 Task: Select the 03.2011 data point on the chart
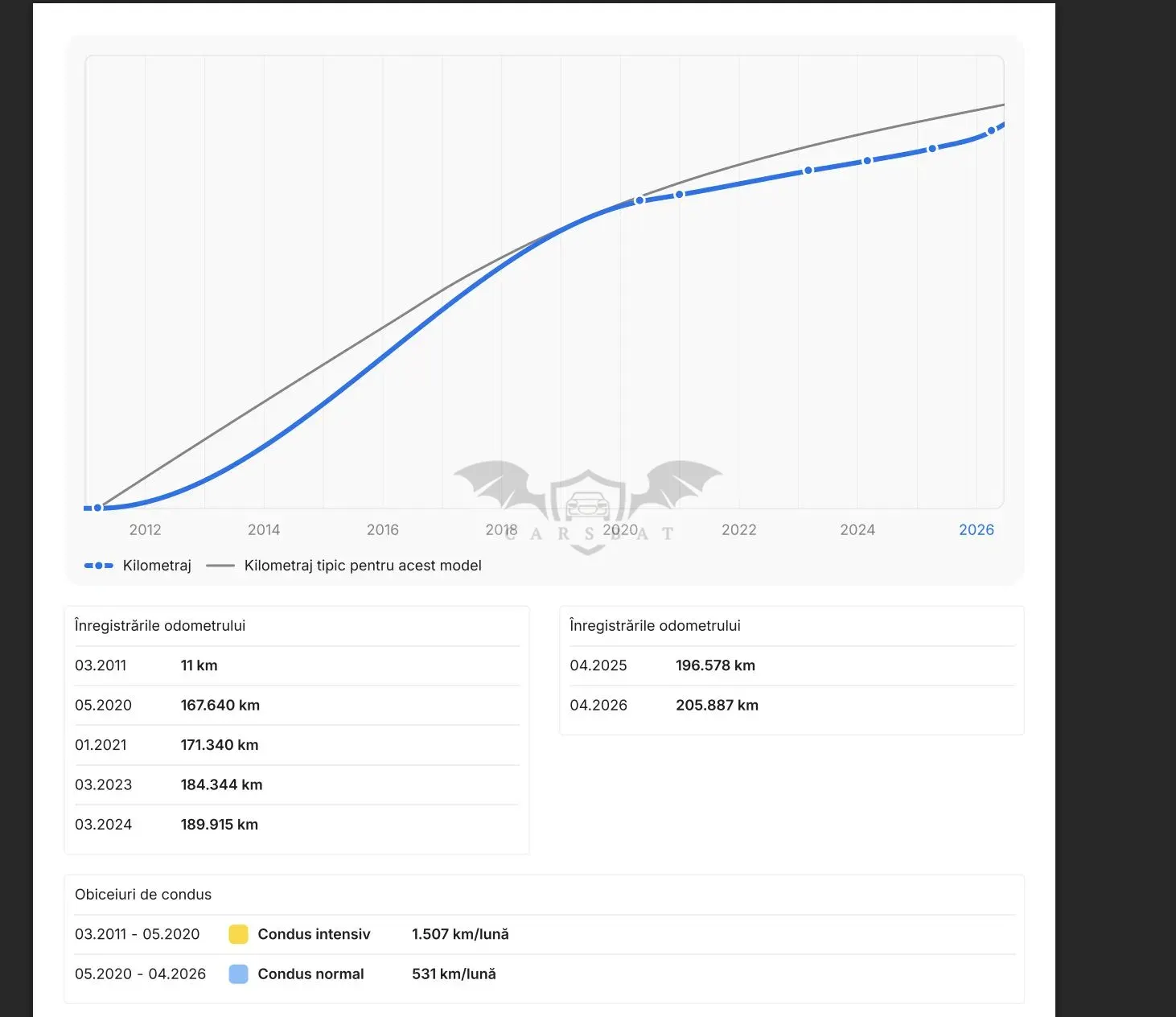[98, 508]
